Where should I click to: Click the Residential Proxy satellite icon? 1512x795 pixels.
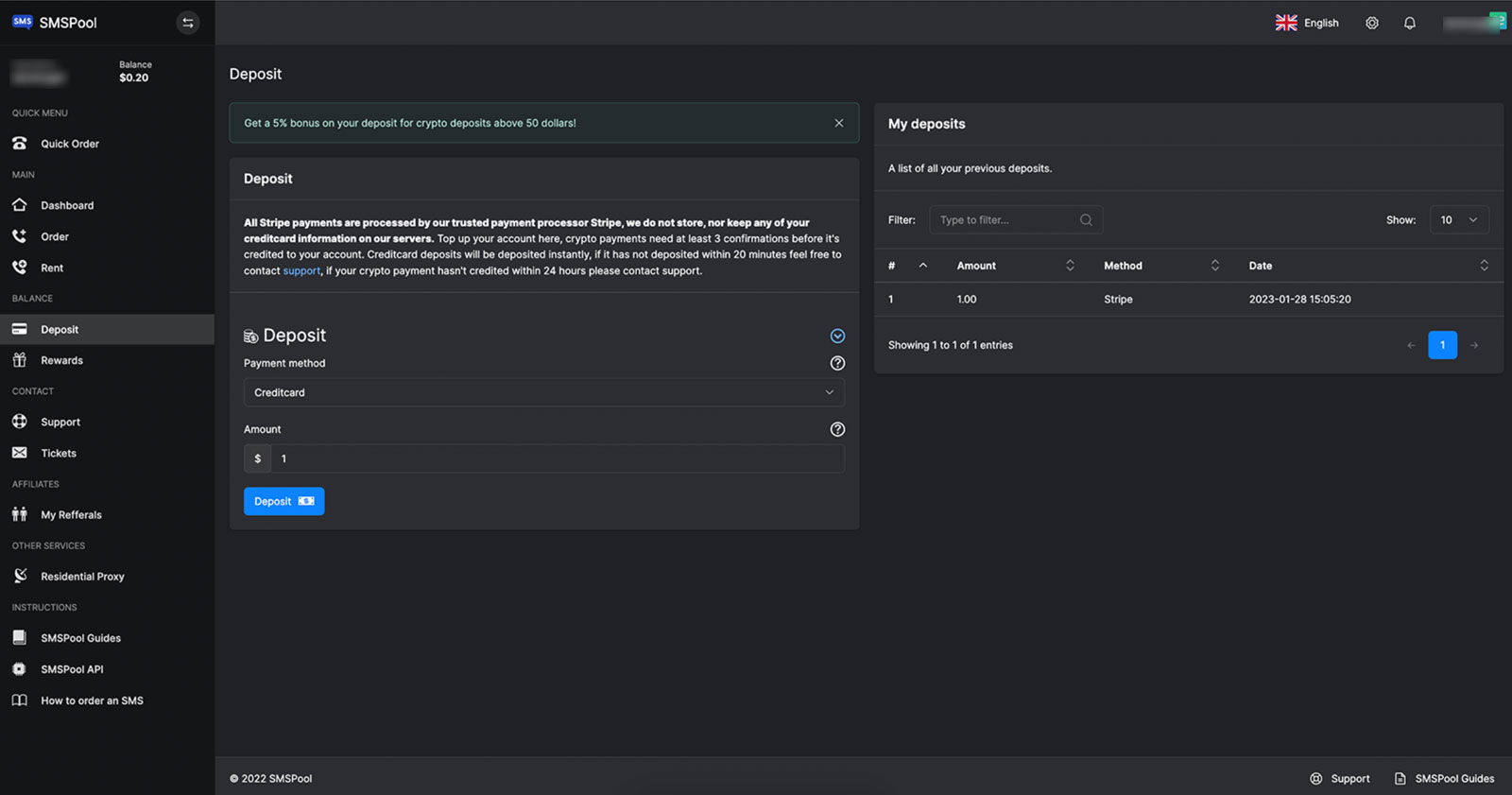pyautogui.click(x=20, y=576)
